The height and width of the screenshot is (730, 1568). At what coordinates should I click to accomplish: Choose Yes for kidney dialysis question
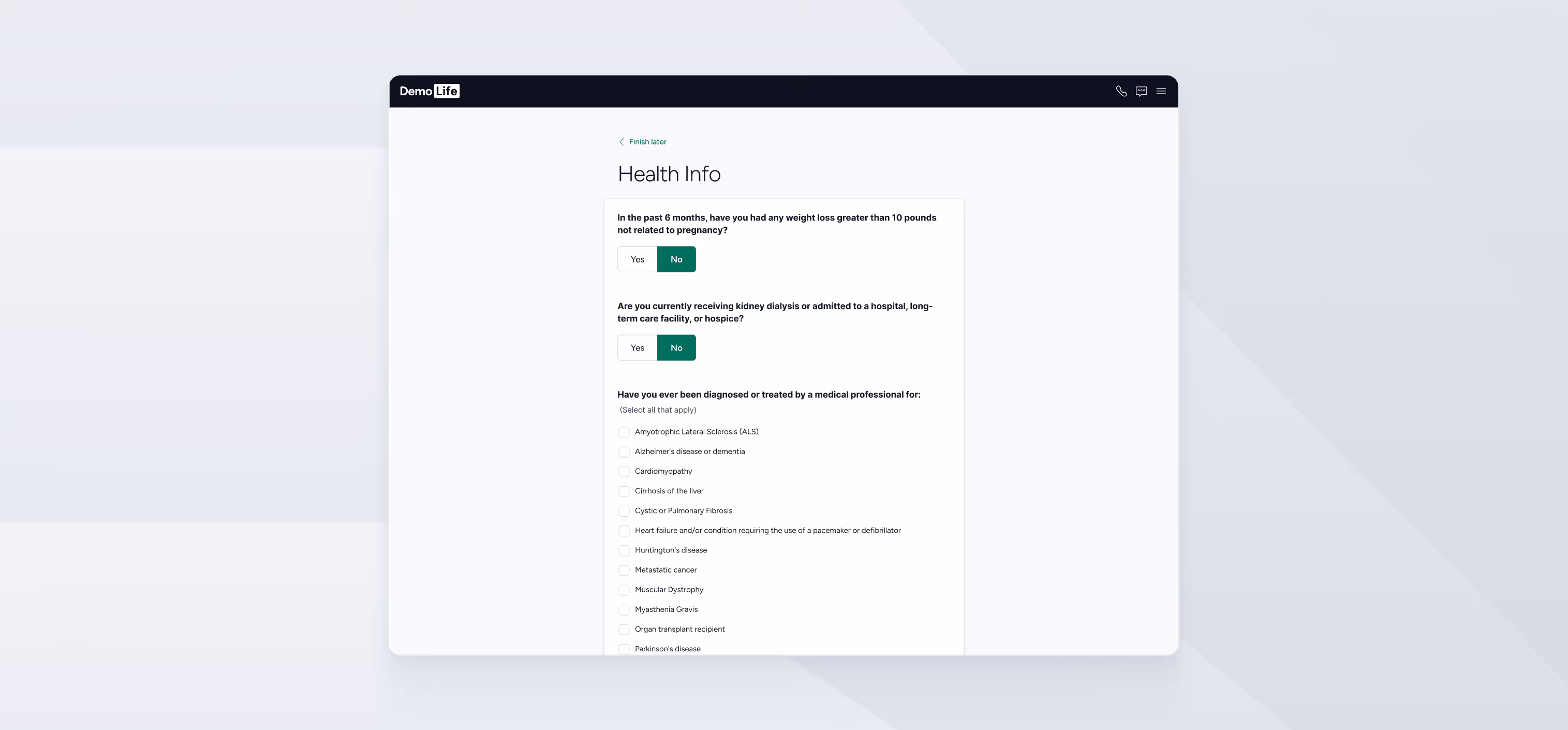(x=638, y=347)
